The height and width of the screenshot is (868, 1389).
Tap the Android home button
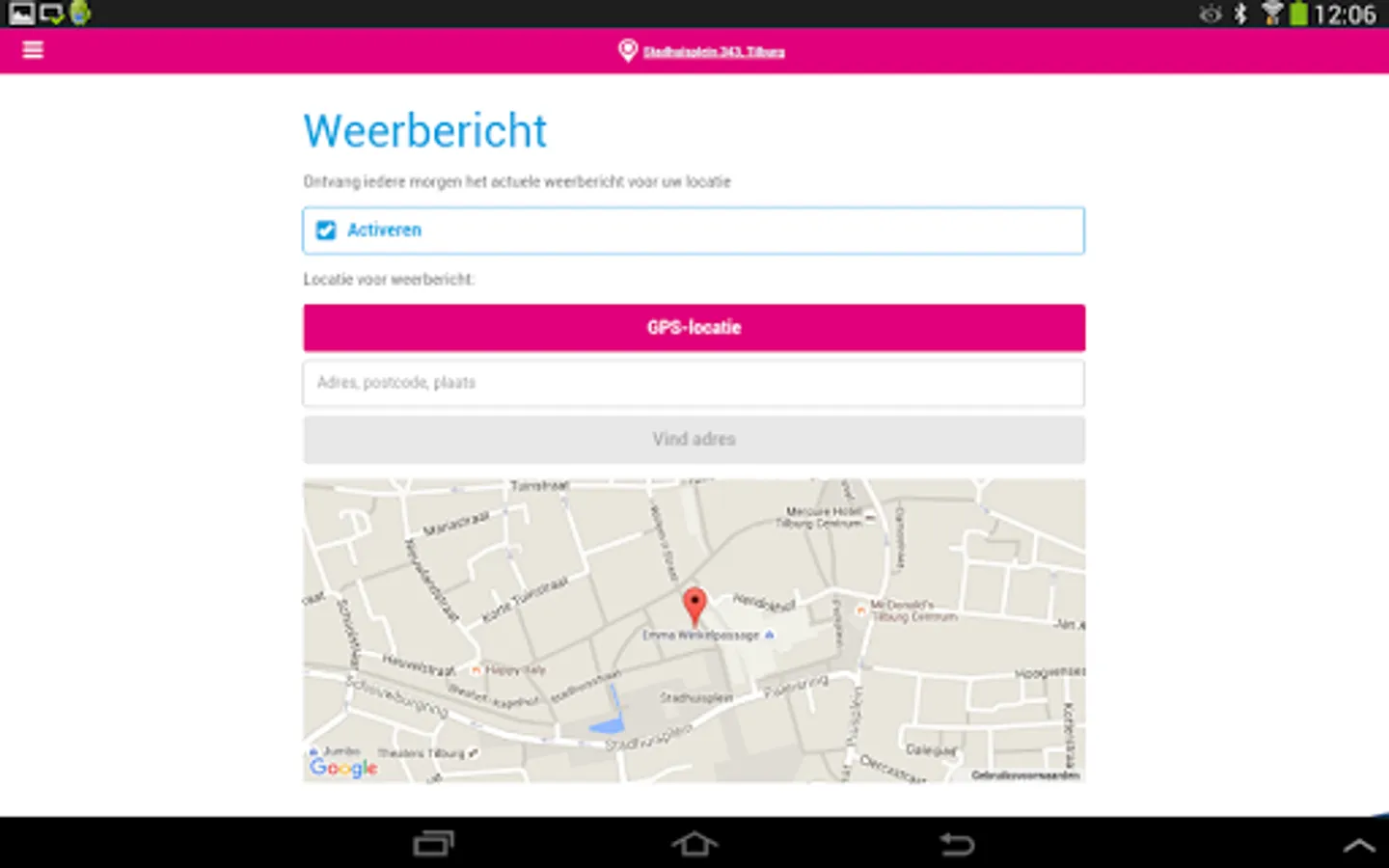coord(694,844)
